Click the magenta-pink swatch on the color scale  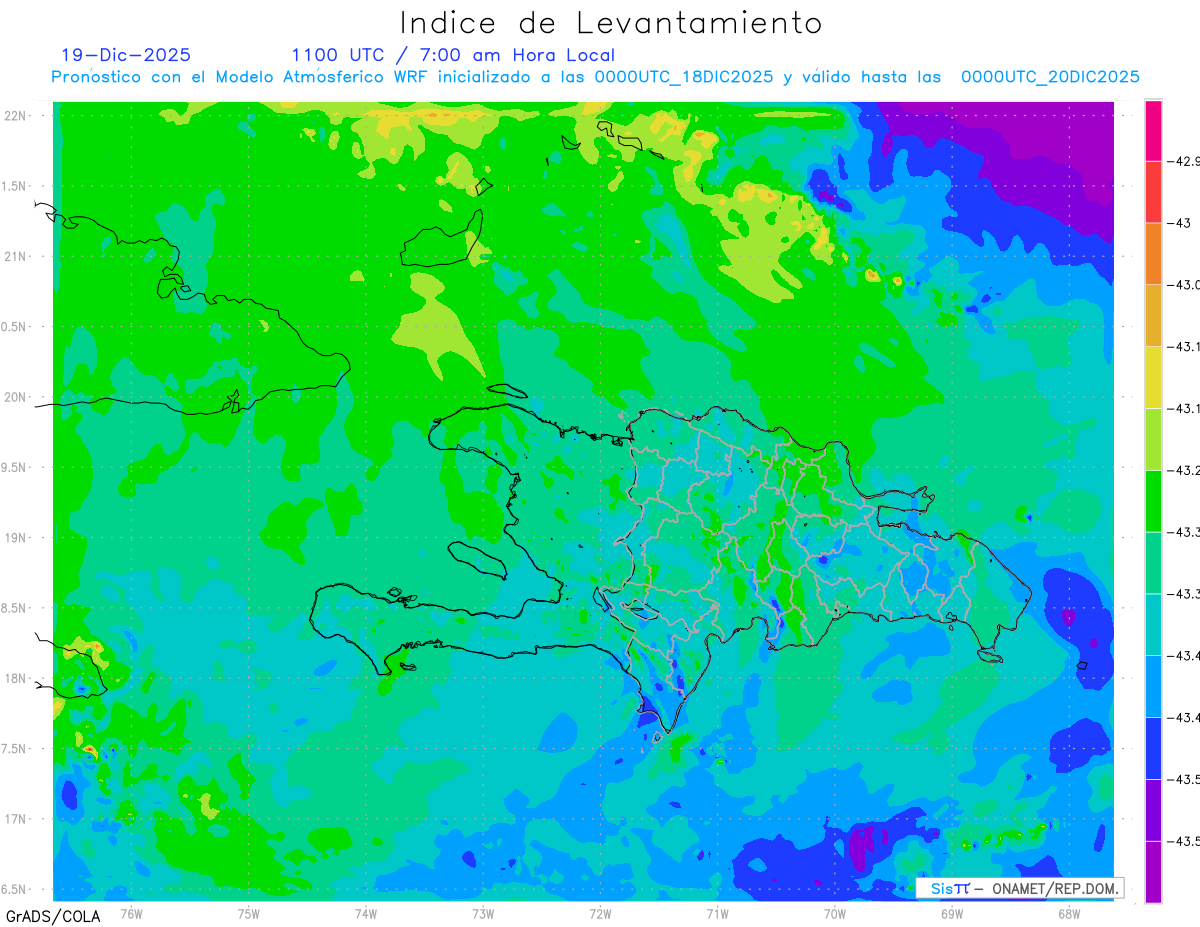tap(1153, 131)
